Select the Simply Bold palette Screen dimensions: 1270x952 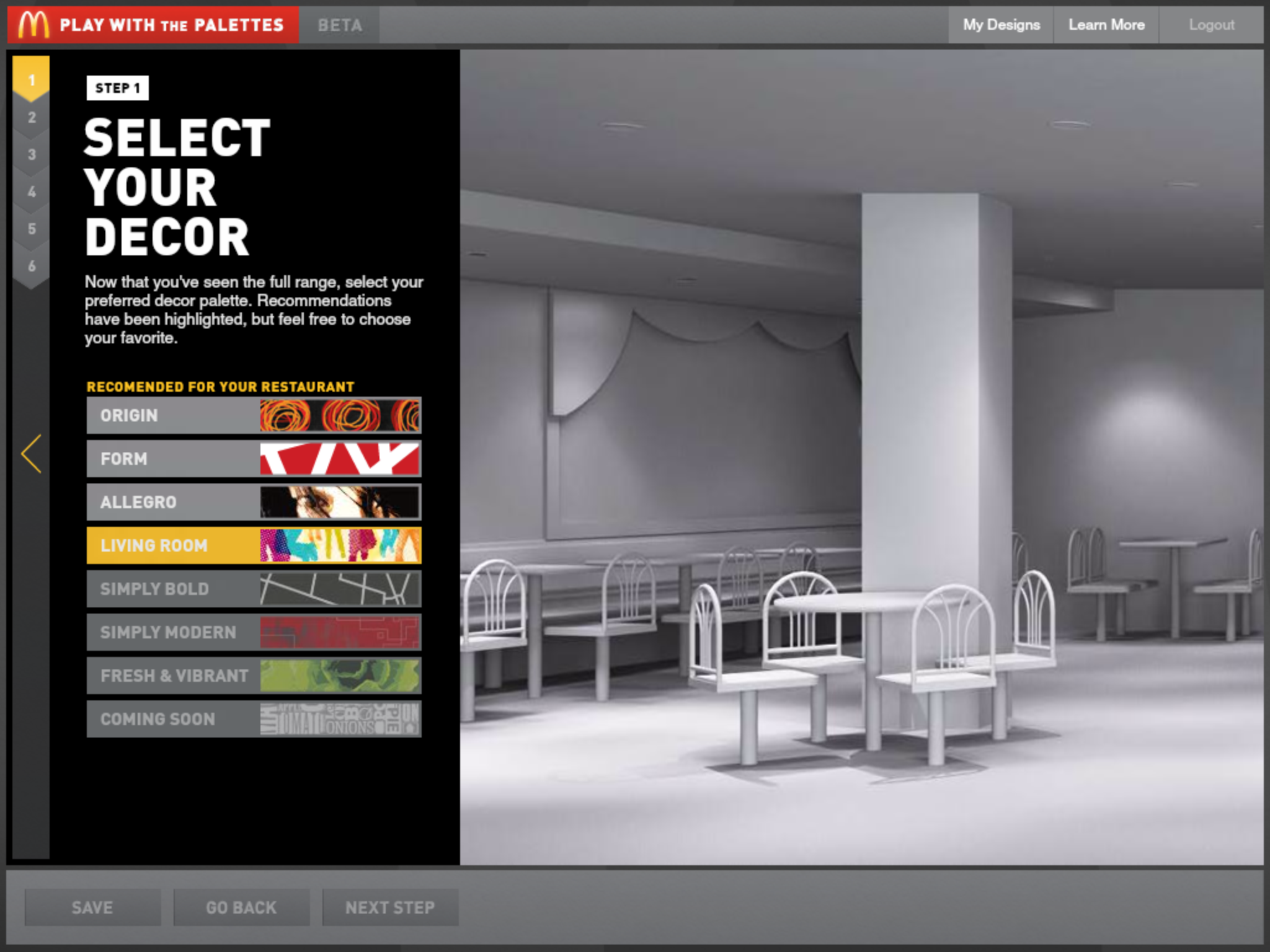point(254,589)
